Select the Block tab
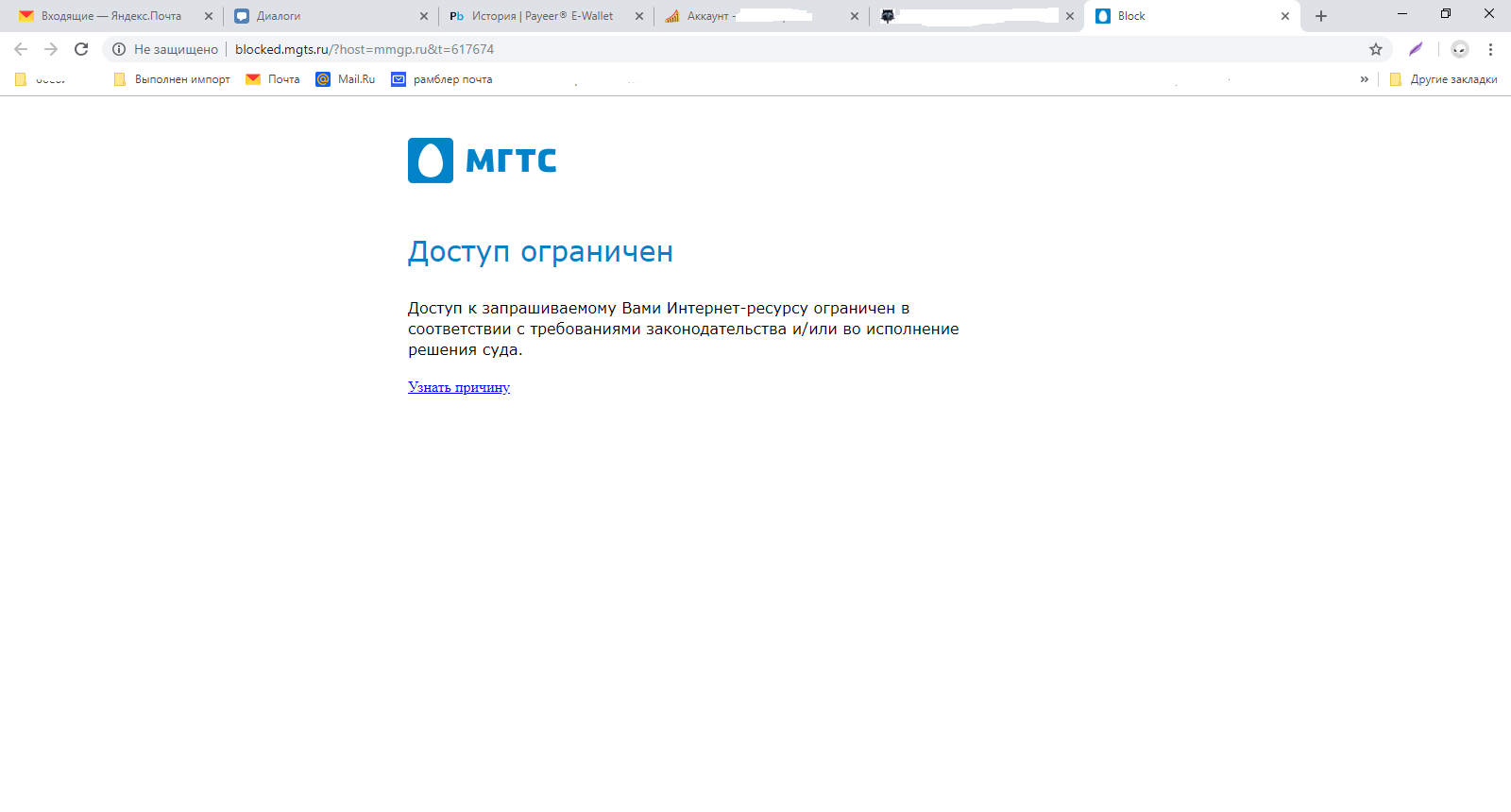Viewport: 1511px width, 812px height. click(1192, 16)
